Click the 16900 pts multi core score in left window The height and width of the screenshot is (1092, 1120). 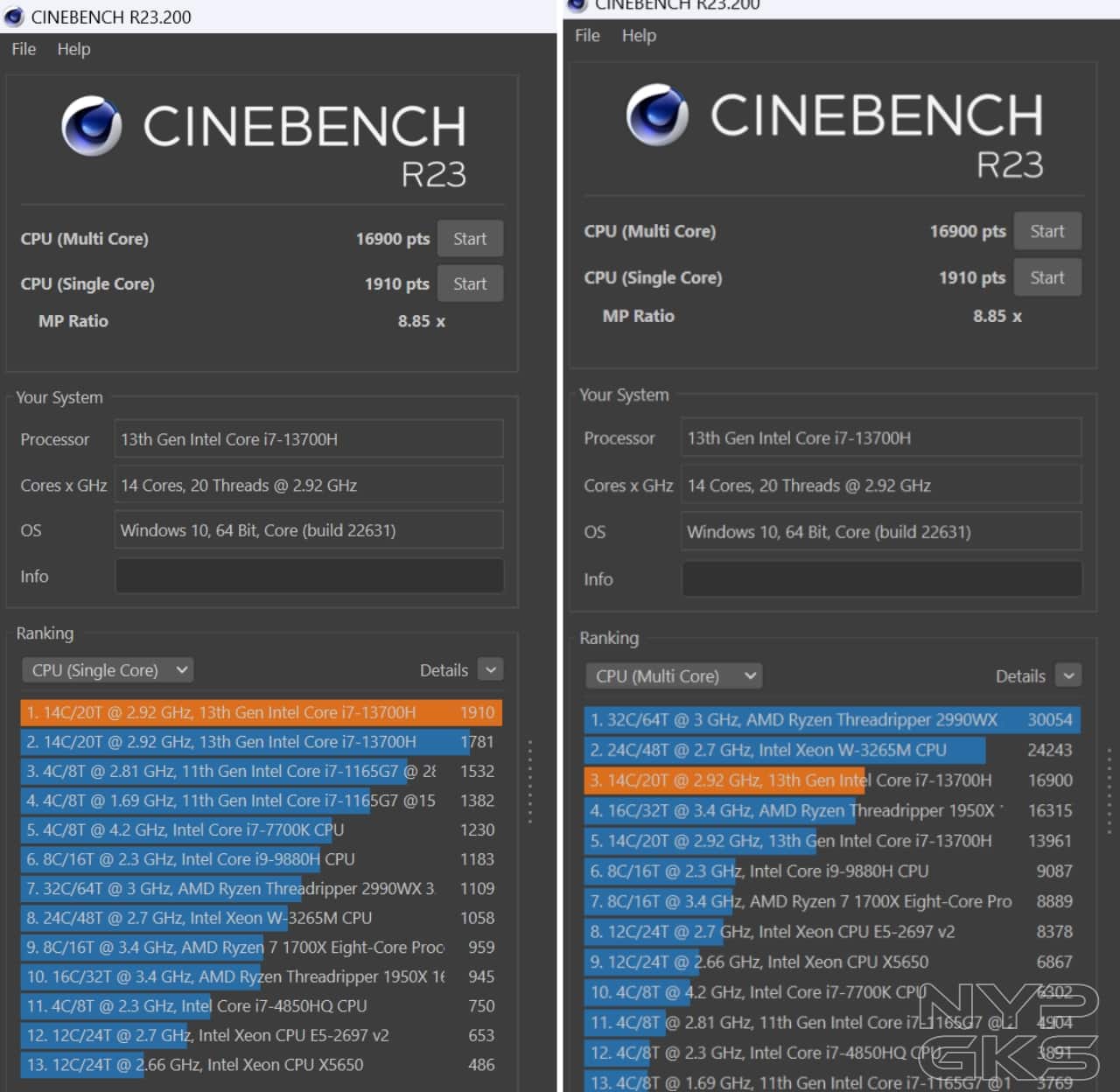point(392,239)
